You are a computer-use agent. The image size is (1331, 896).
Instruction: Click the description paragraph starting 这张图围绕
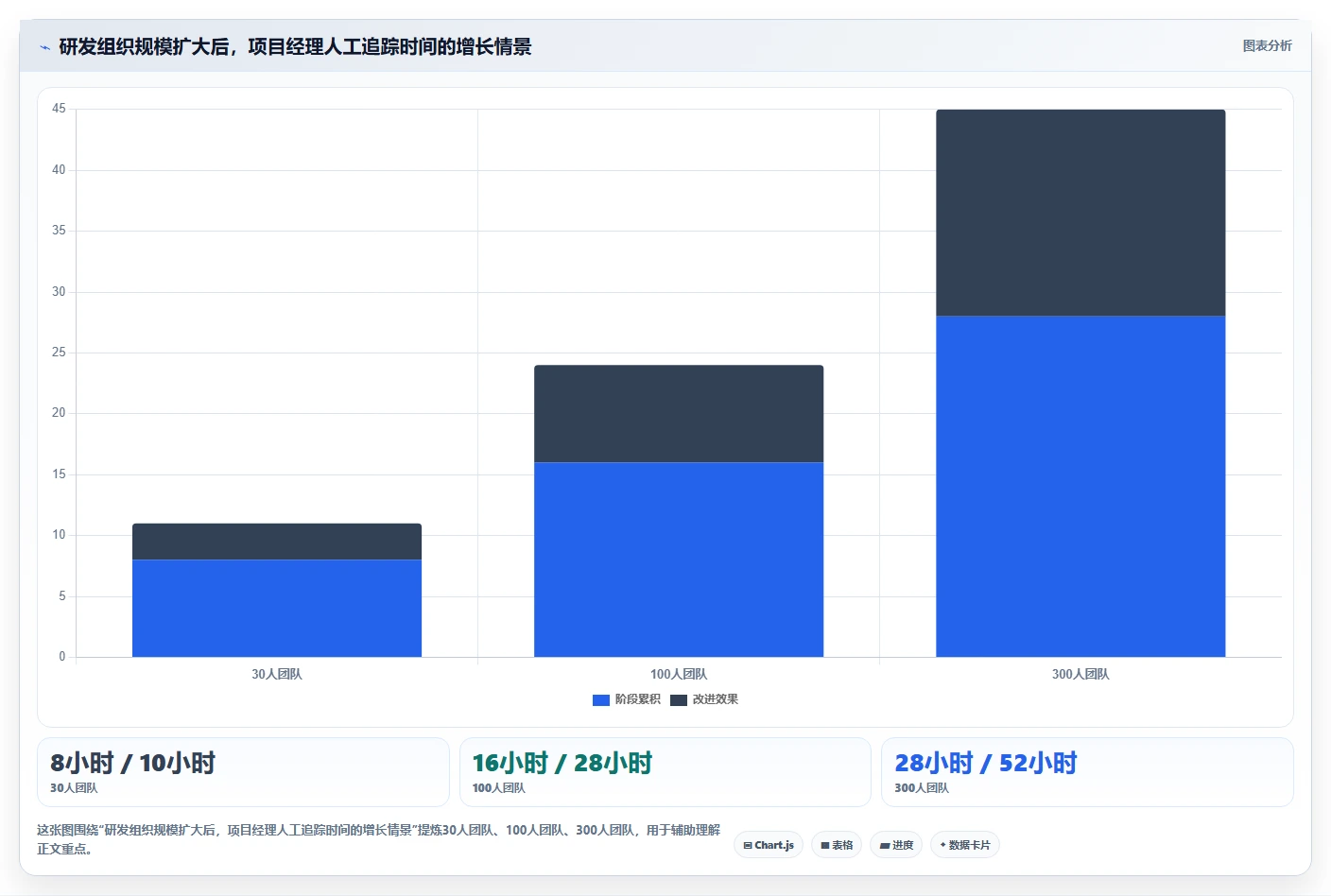click(x=378, y=839)
